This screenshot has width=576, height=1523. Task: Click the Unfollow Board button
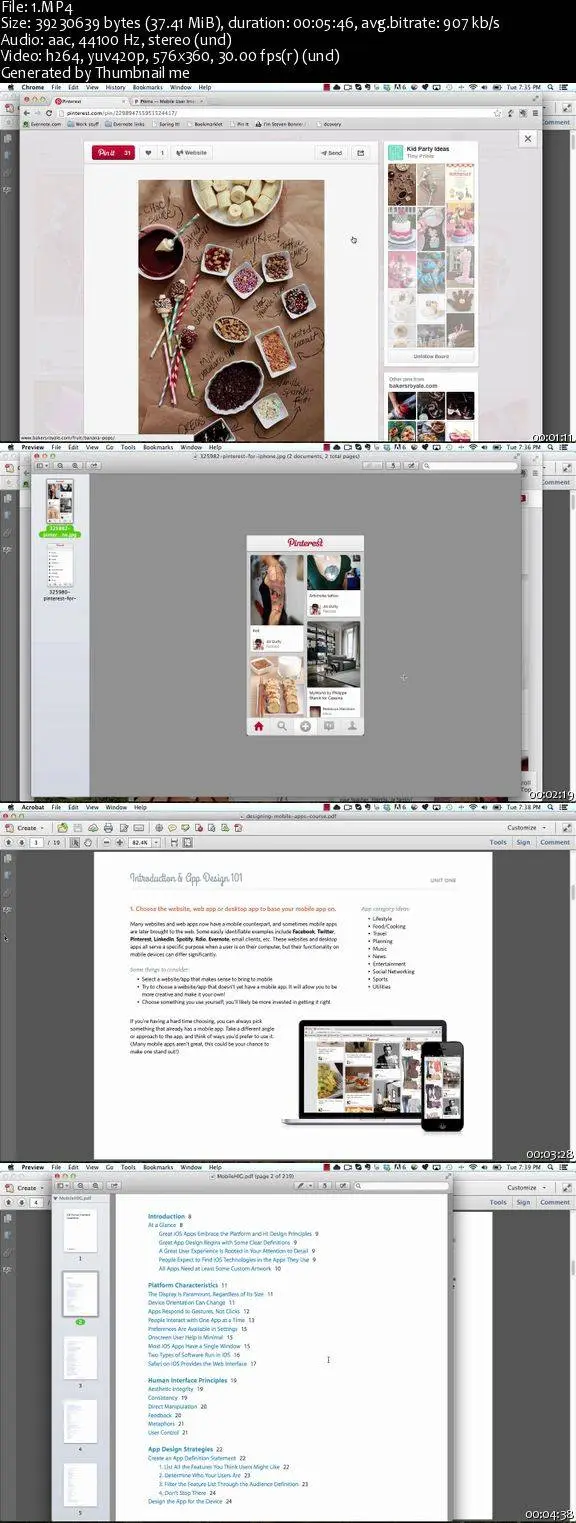click(432, 356)
